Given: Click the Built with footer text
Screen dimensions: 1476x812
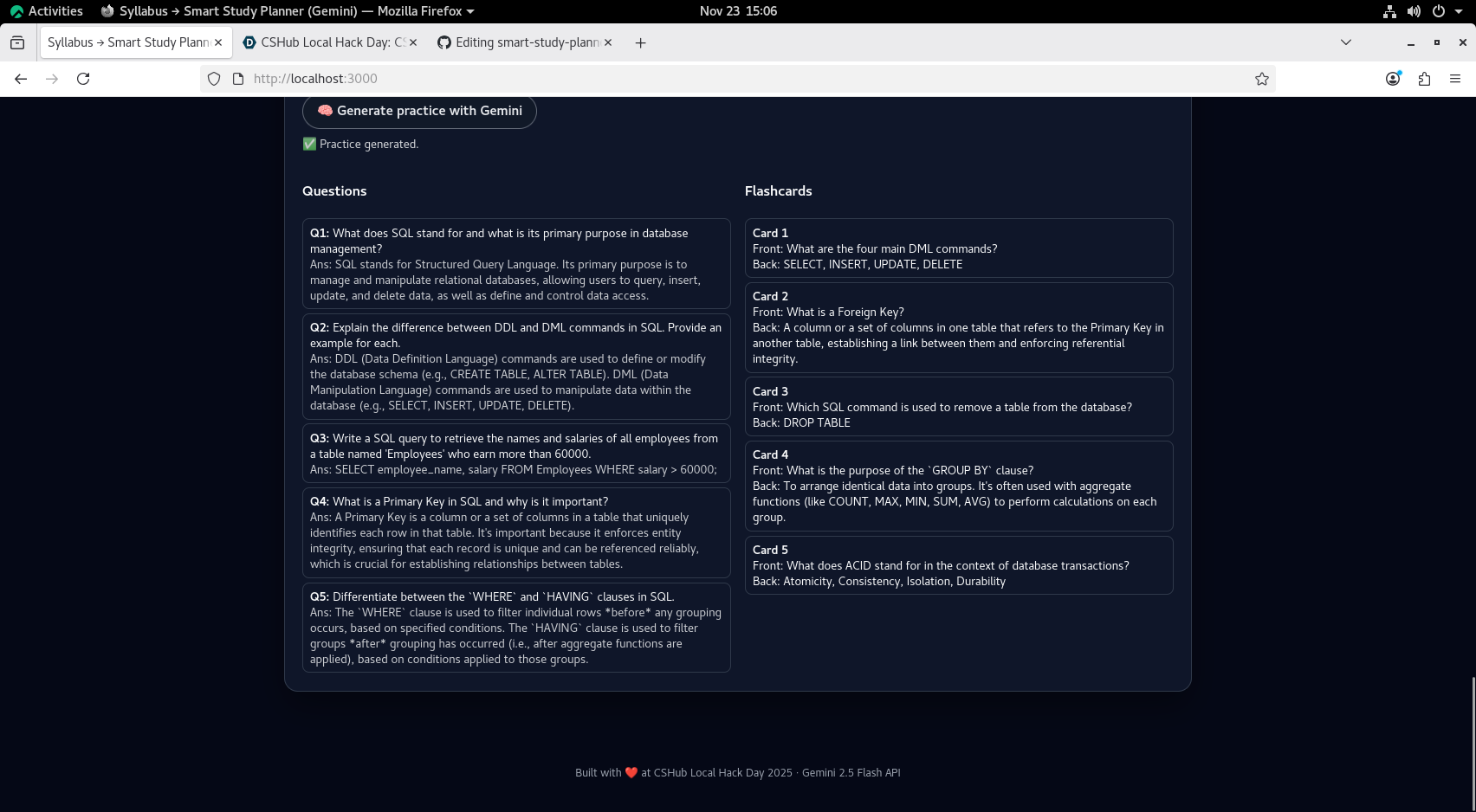Looking at the screenshot, I should 738,773.
